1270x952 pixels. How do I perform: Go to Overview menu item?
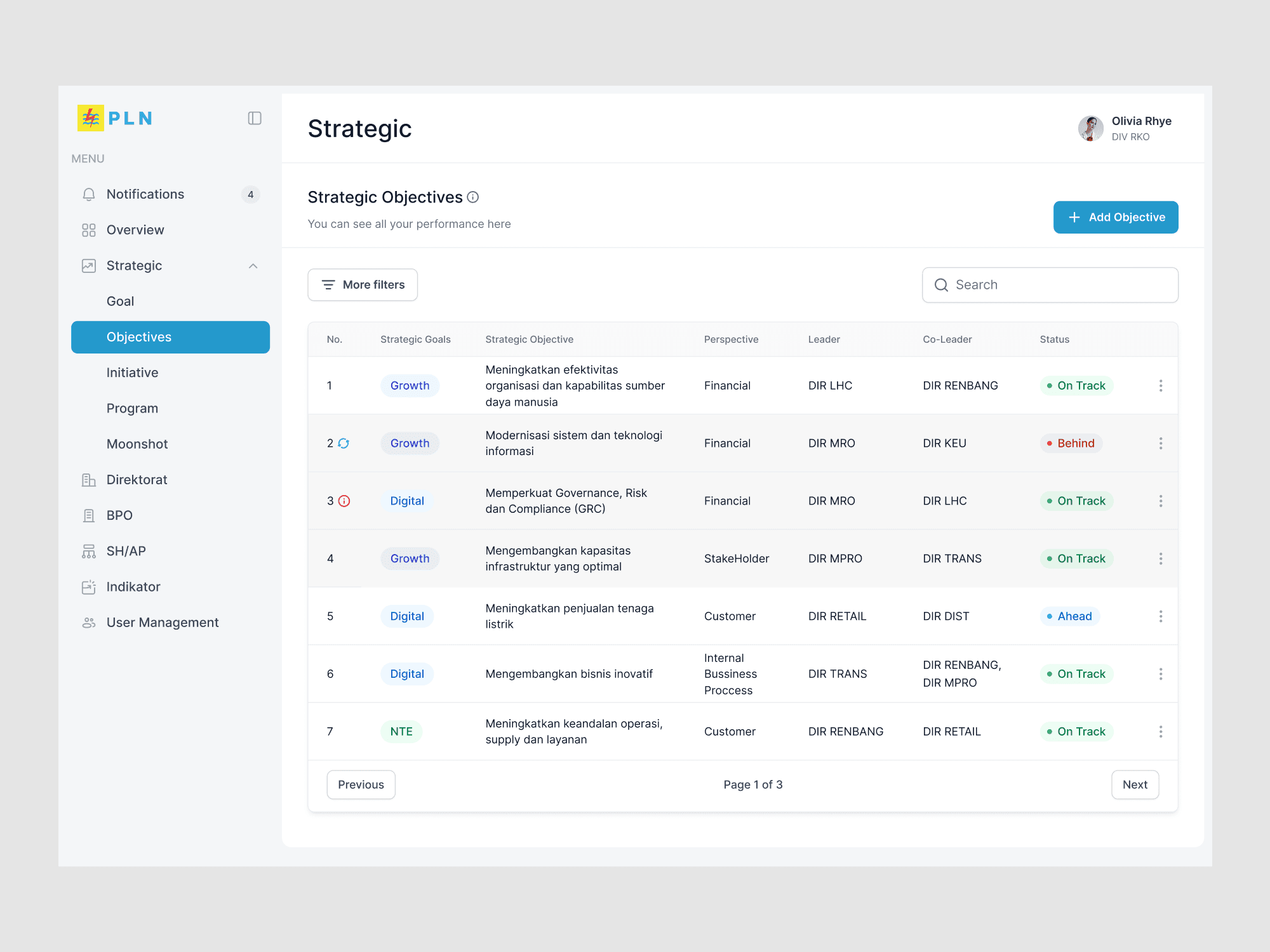(x=170, y=230)
